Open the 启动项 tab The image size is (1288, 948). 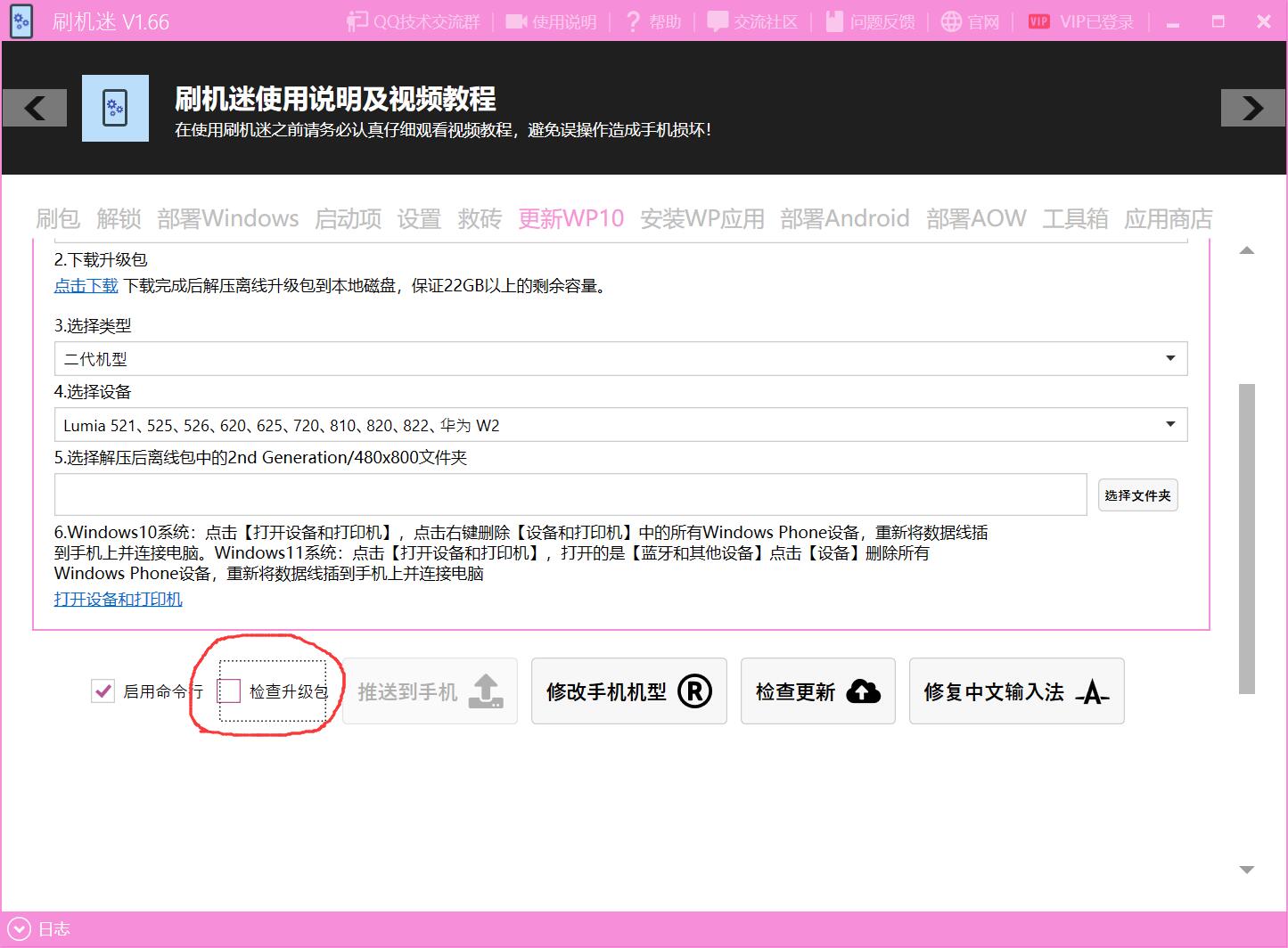coord(348,218)
